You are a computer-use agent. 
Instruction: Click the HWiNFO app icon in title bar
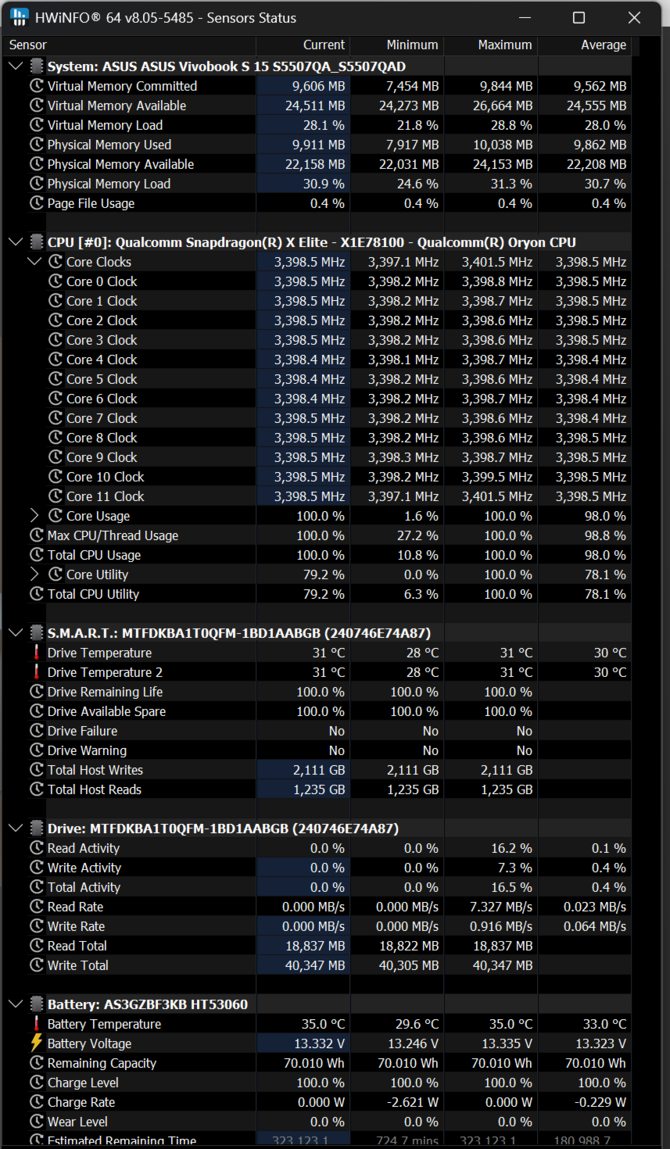point(21,17)
